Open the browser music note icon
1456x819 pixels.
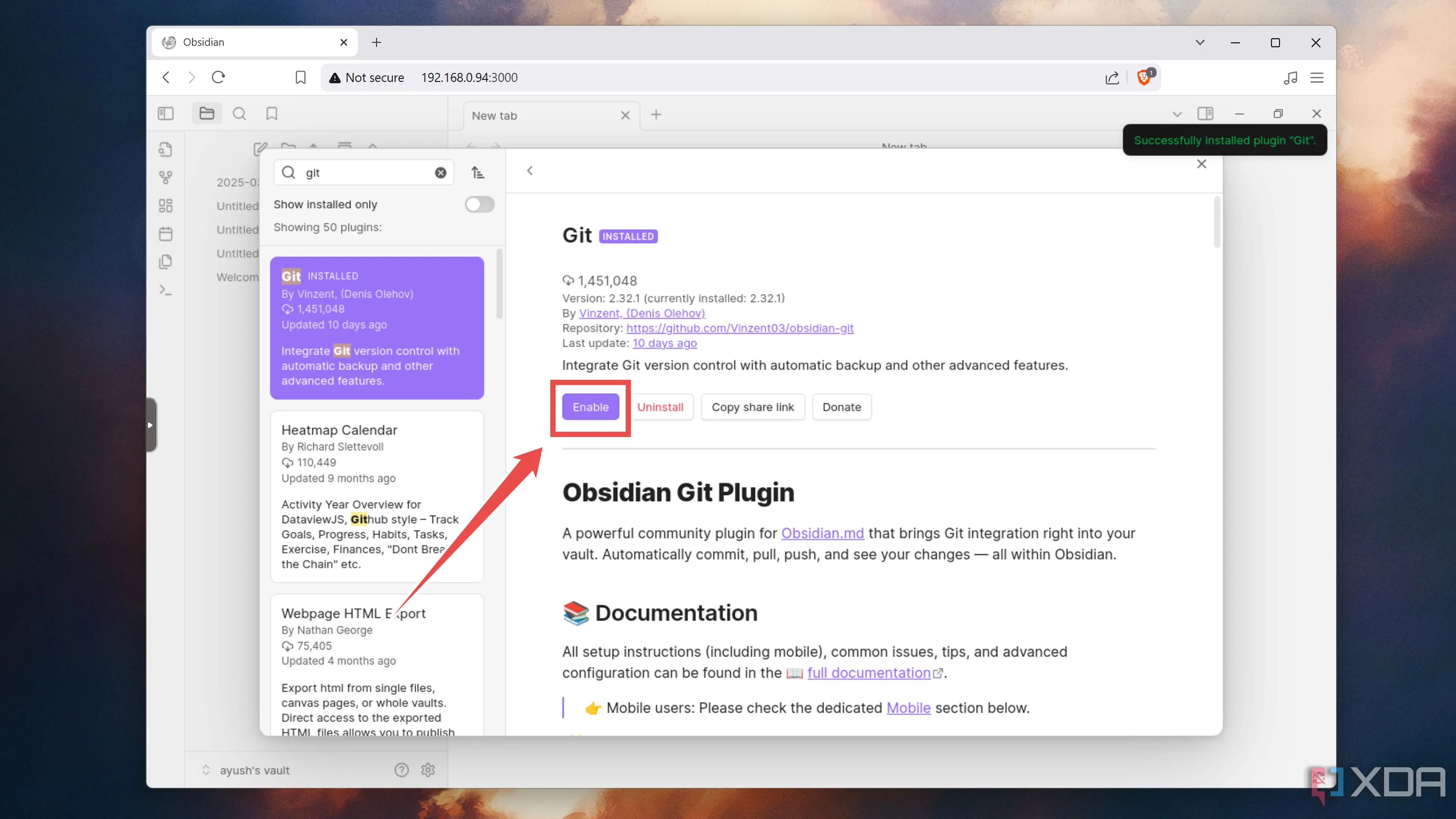pyautogui.click(x=1290, y=77)
